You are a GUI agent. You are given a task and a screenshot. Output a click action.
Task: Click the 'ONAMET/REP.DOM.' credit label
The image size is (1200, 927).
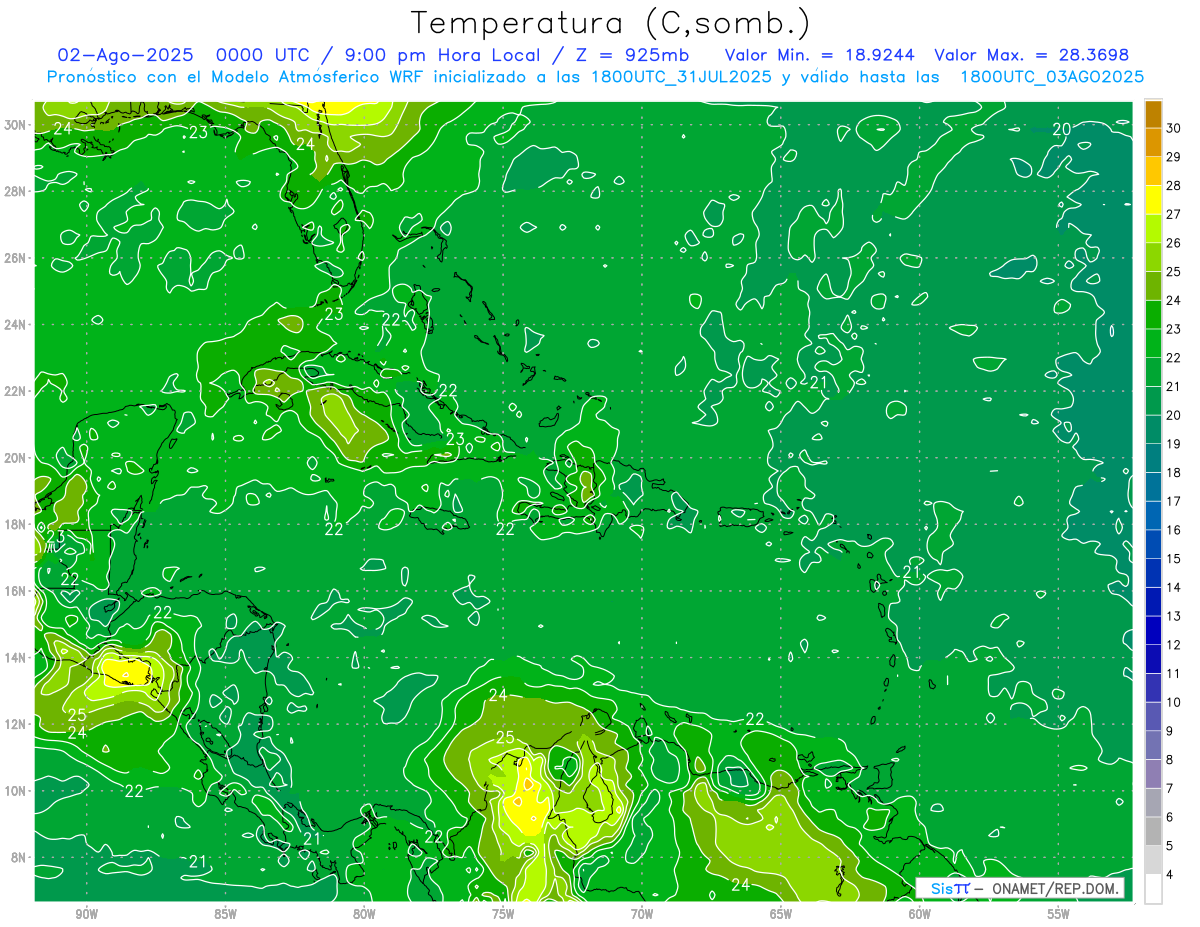tap(1054, 889)
